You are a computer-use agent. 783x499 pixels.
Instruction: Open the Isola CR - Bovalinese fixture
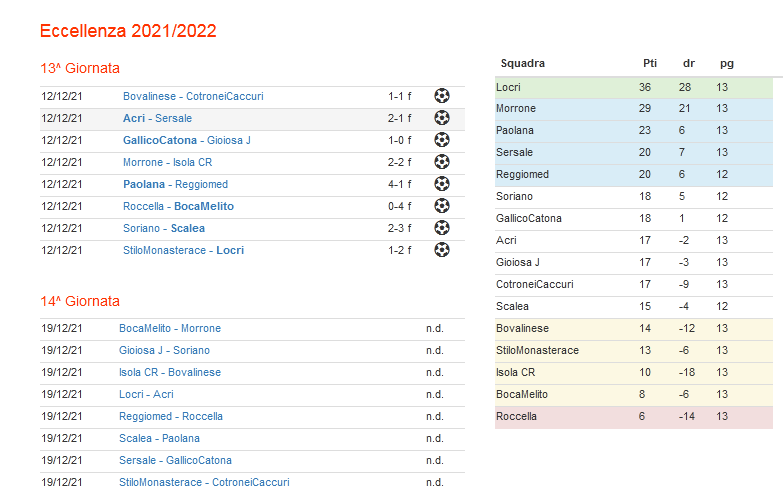[170, 372]
